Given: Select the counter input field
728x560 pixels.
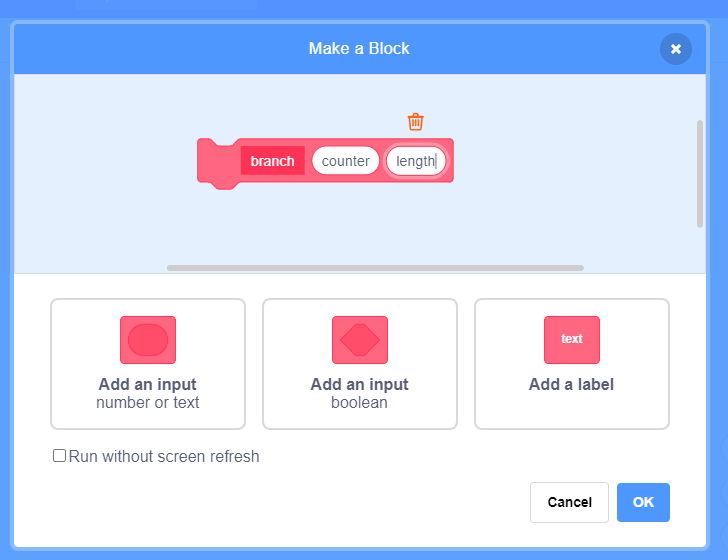Looking at the screenshot, I should 345,161.
